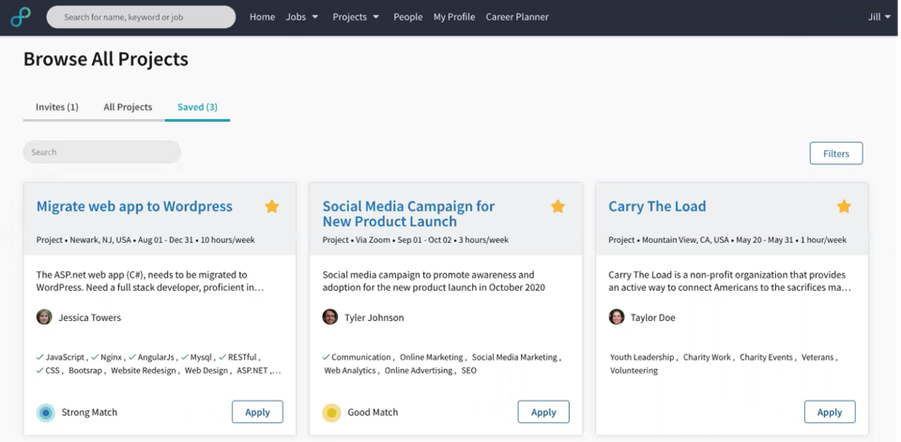Click the SEO skill tag
This screenshot has height=442, width=901.
point(469,371)
